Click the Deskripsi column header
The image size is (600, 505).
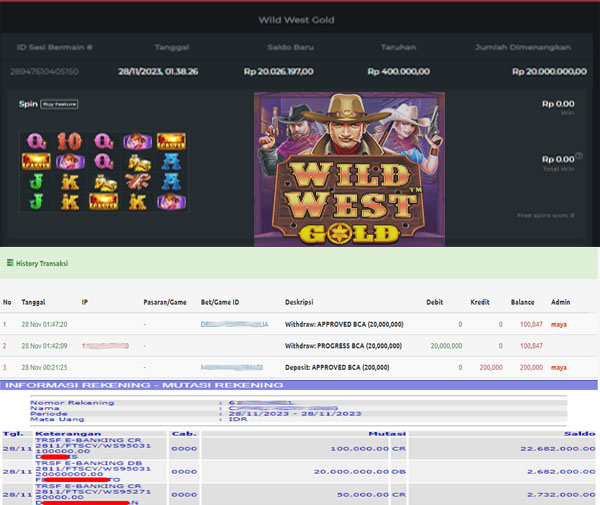tap(299, 302)
